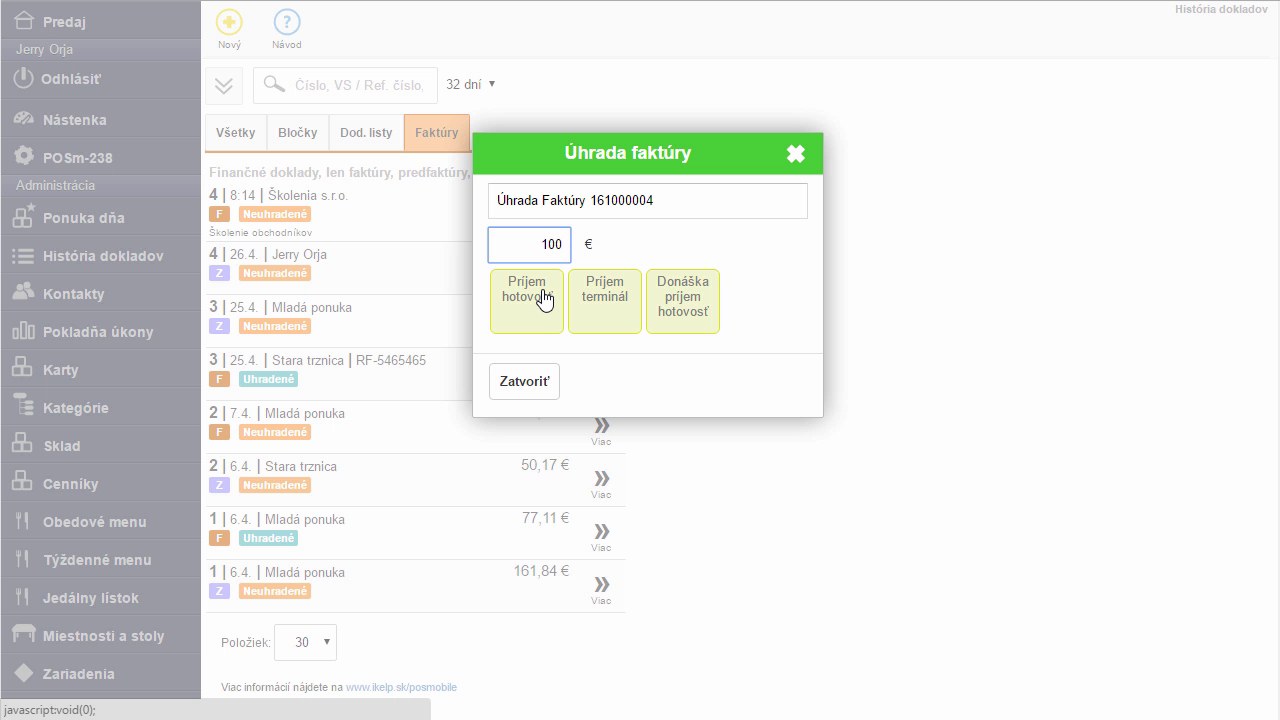Click the Nový plus icon
This screenshot has width=1280, height=720.
[229, 22]
